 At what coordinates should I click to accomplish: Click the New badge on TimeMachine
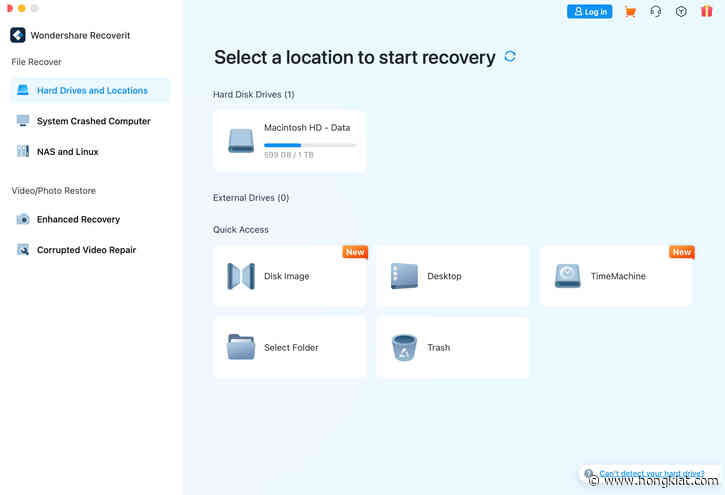682,252
